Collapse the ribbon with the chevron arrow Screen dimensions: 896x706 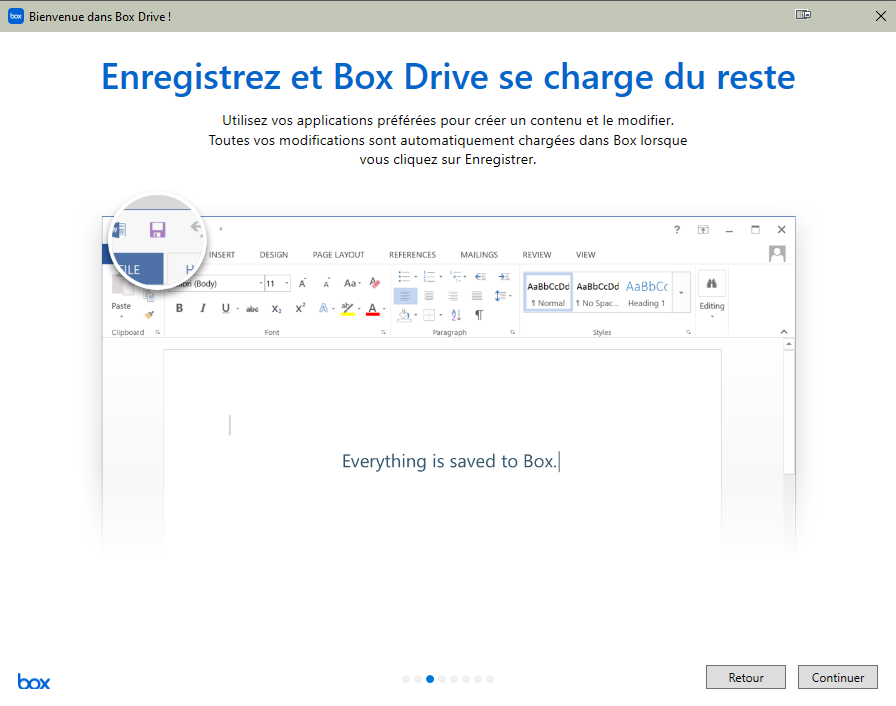tap(783, 332)
